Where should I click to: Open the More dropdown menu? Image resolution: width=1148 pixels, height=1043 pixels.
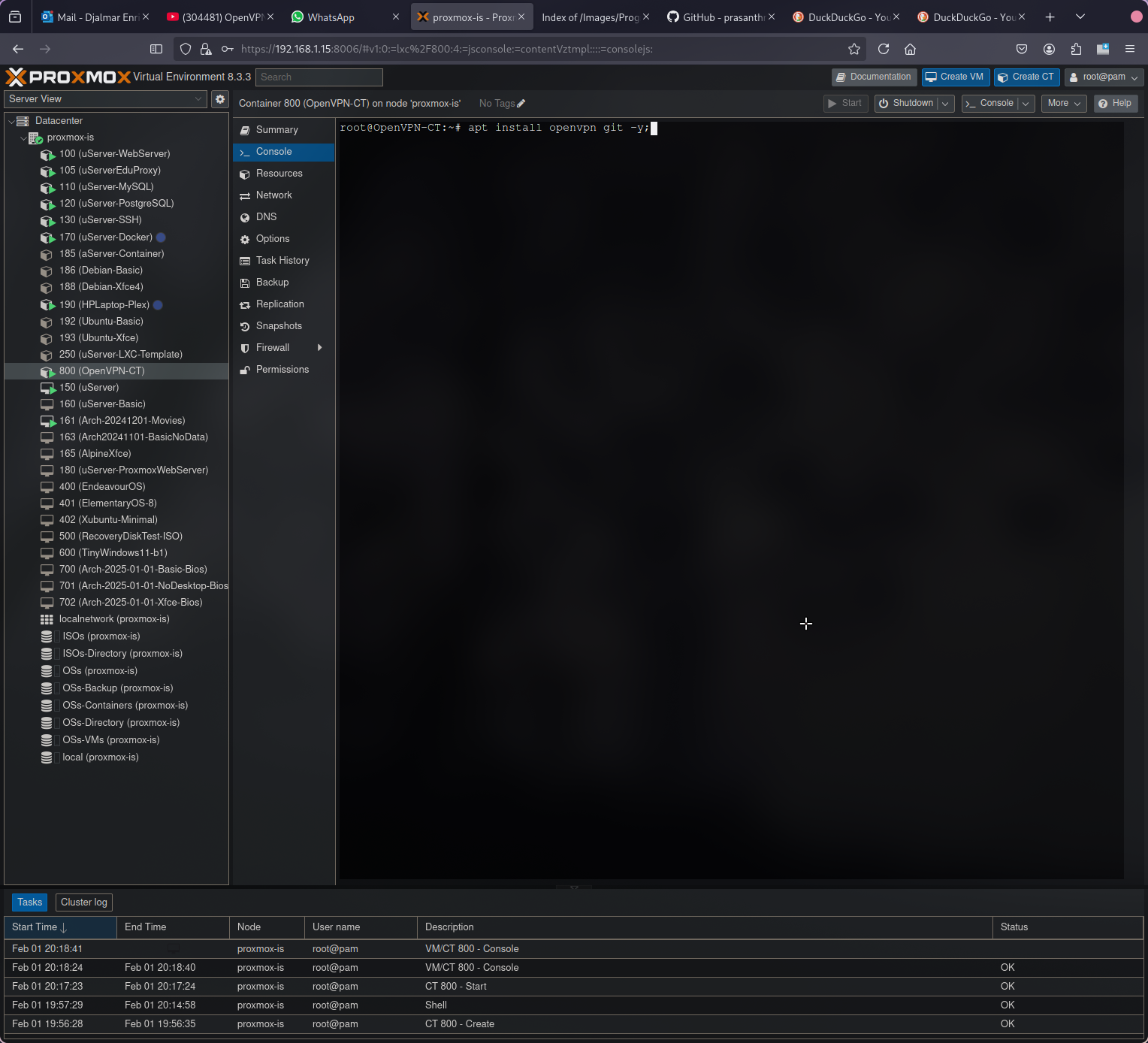coord(1063,104)
